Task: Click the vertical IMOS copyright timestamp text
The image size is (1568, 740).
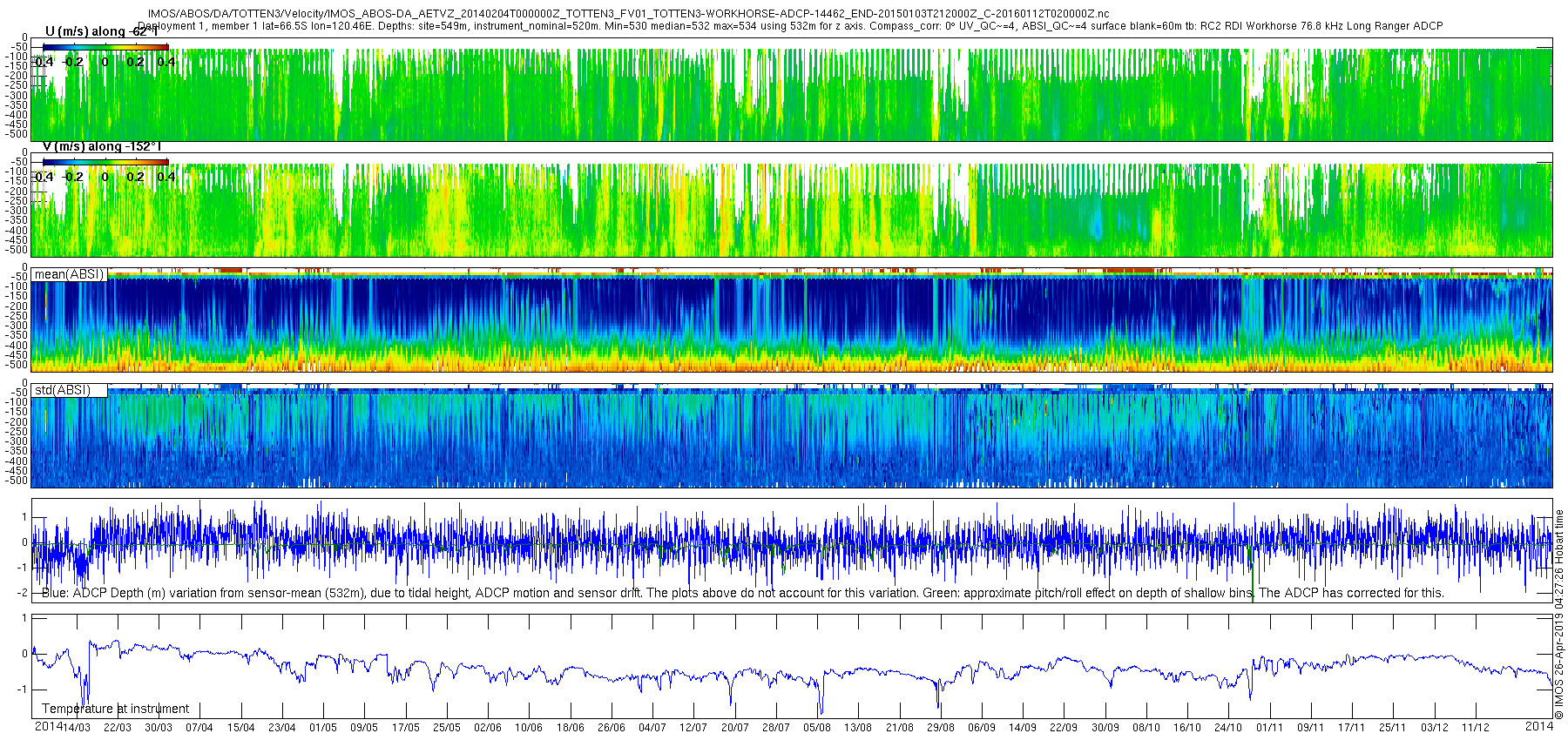Action: 1559,614
